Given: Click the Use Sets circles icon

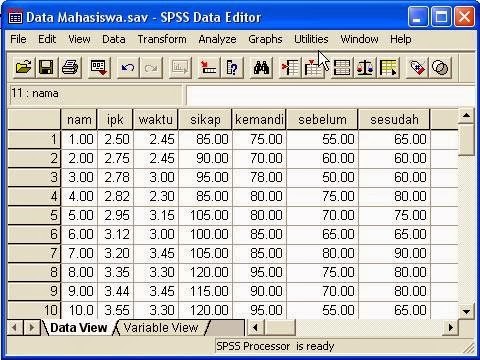Looking at the screenshot, I should [440, 68].
